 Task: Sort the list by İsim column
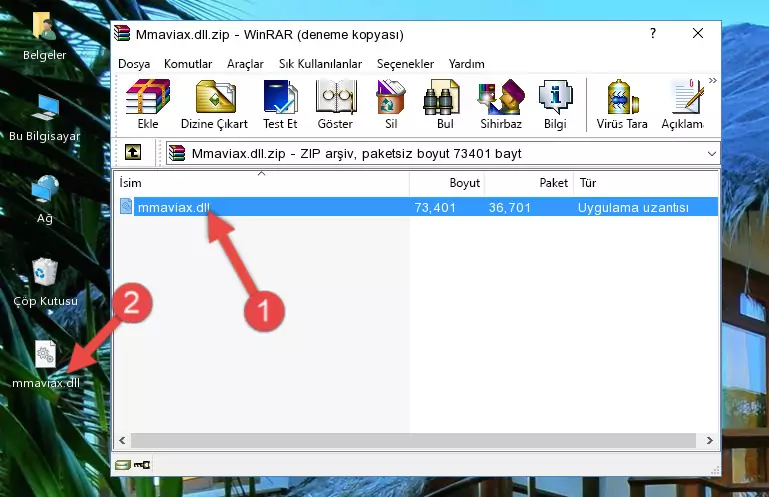[x=262, y=183]
